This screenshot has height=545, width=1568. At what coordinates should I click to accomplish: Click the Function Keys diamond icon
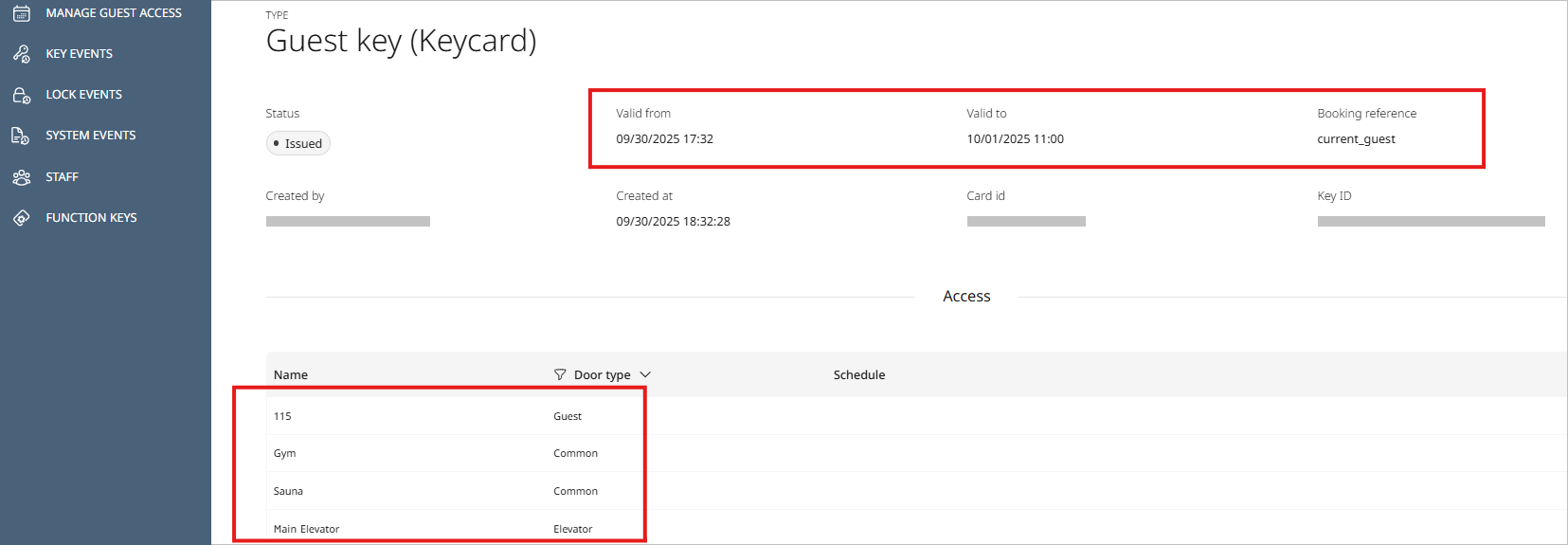click(x=21, y=218)
